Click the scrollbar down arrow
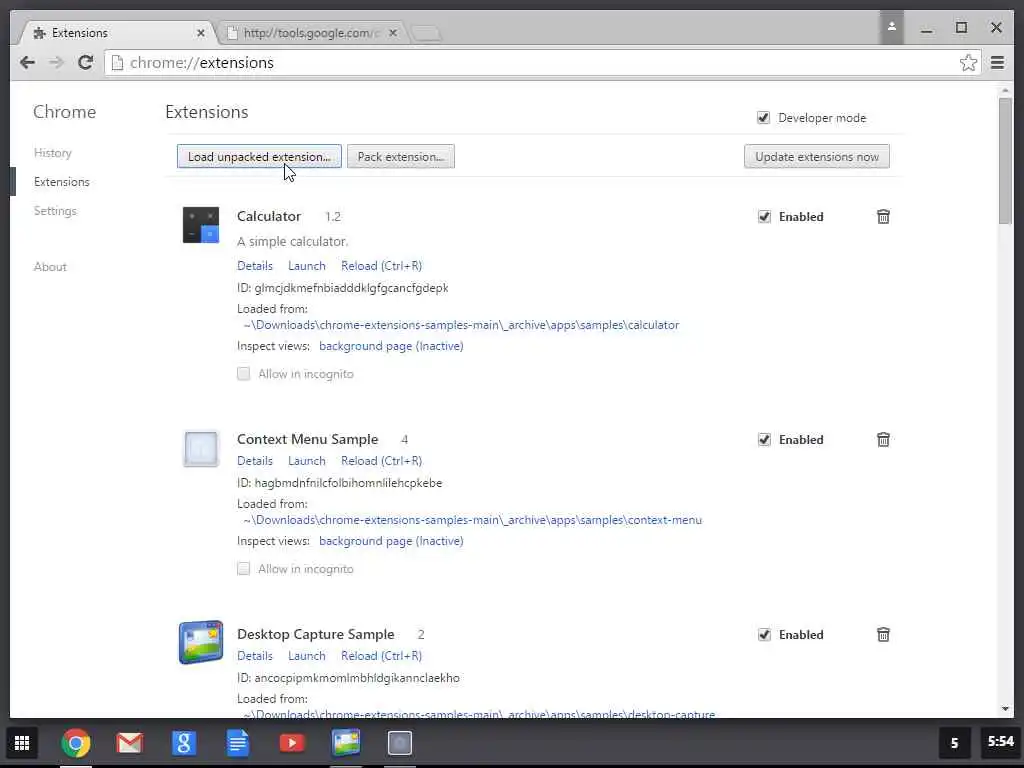The height and width of the screenshot is (768, 1024). click(1005, 709)
